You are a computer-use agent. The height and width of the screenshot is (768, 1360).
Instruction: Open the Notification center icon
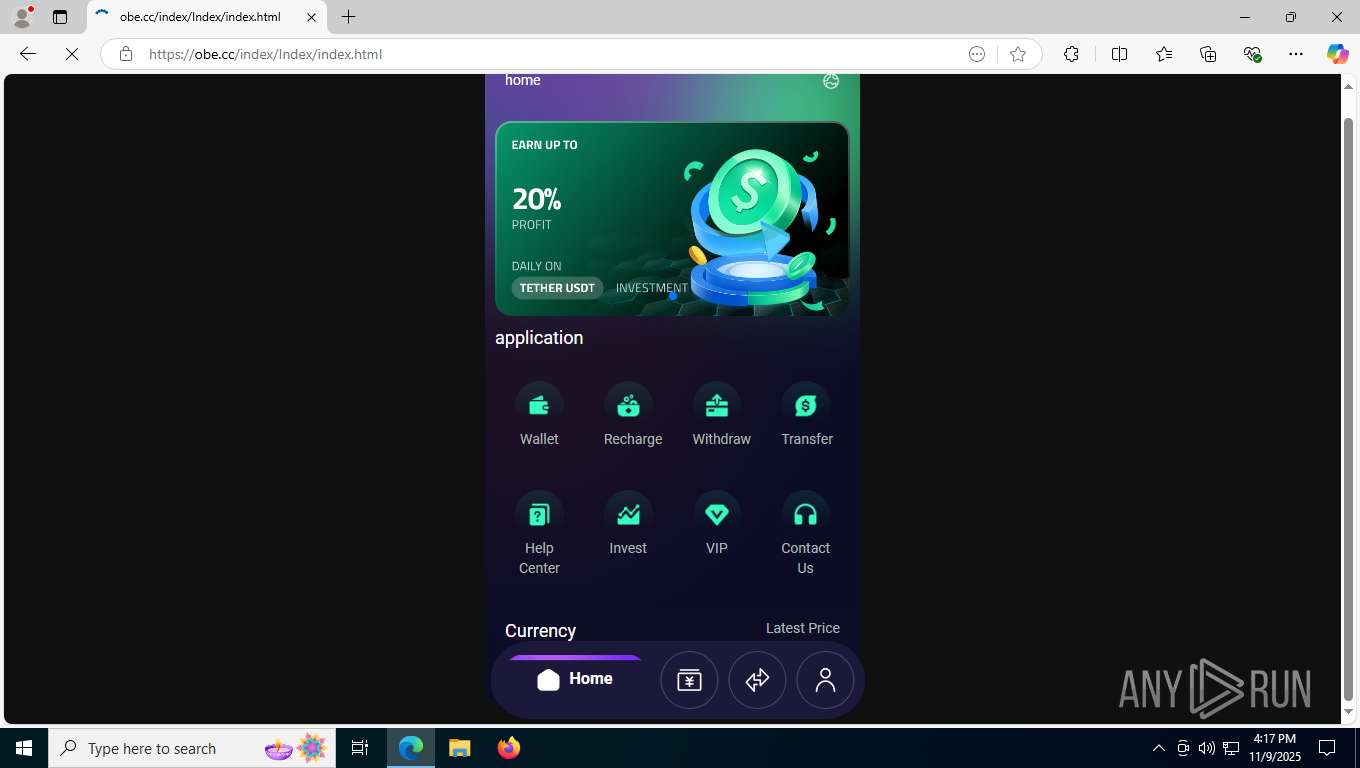(1327, 748)
